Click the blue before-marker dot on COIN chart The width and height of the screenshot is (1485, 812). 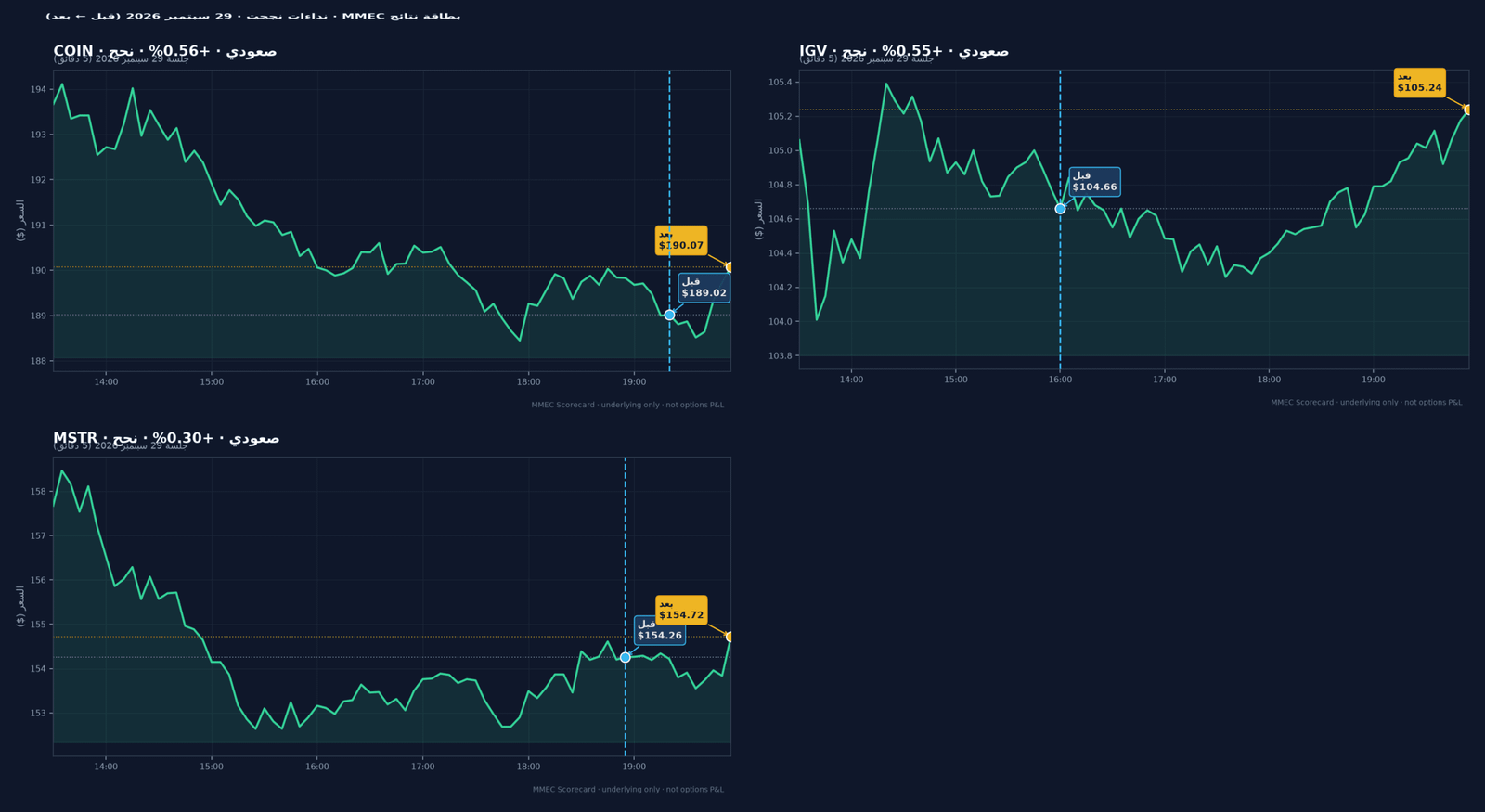click(669, 315)
